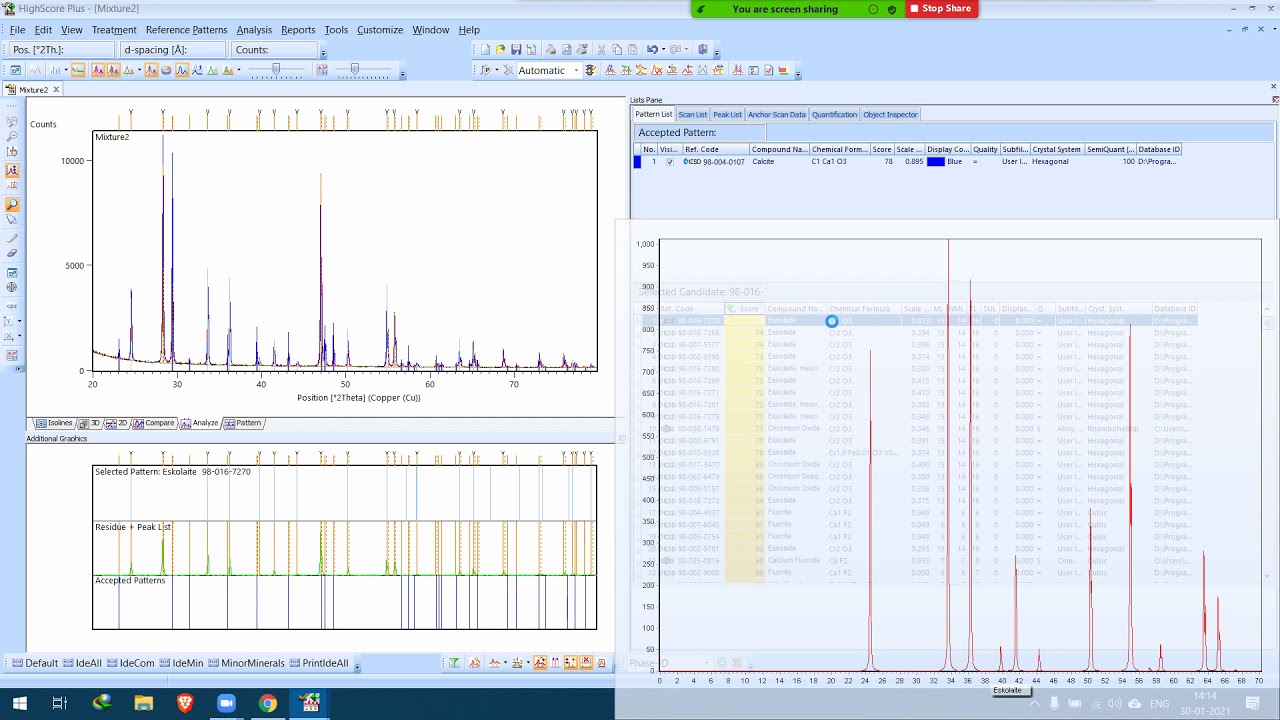Switch to the Scan List tab
The width and height of the screenshot is (1280, 720).
coord(692,114)
